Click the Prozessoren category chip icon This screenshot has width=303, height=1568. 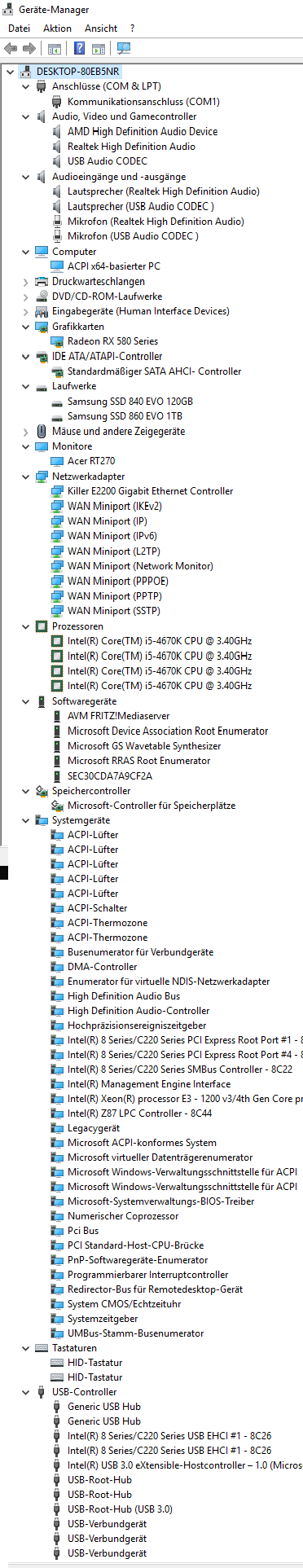click(42, 626)
